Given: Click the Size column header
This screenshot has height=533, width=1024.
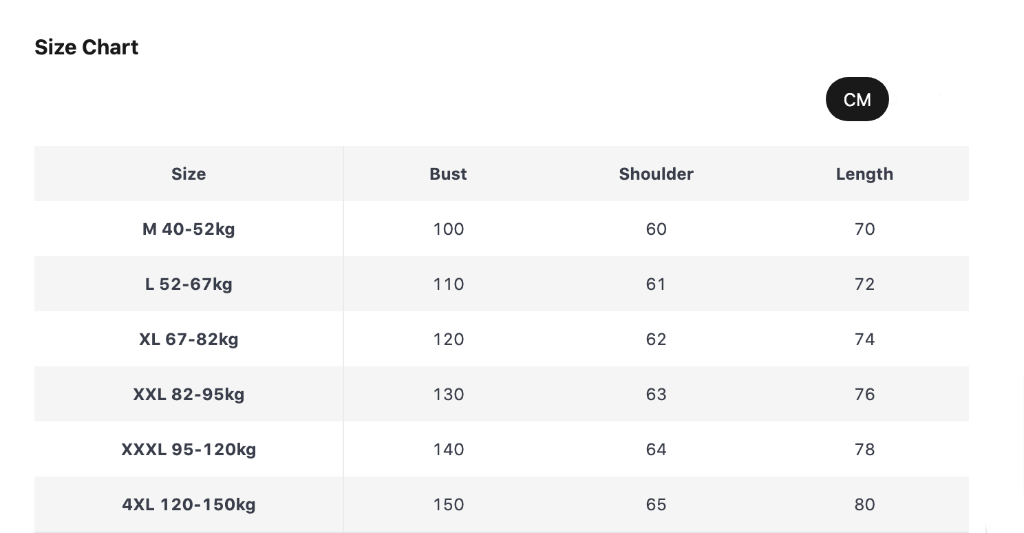Looking at the screenshot, I should 188,174.
